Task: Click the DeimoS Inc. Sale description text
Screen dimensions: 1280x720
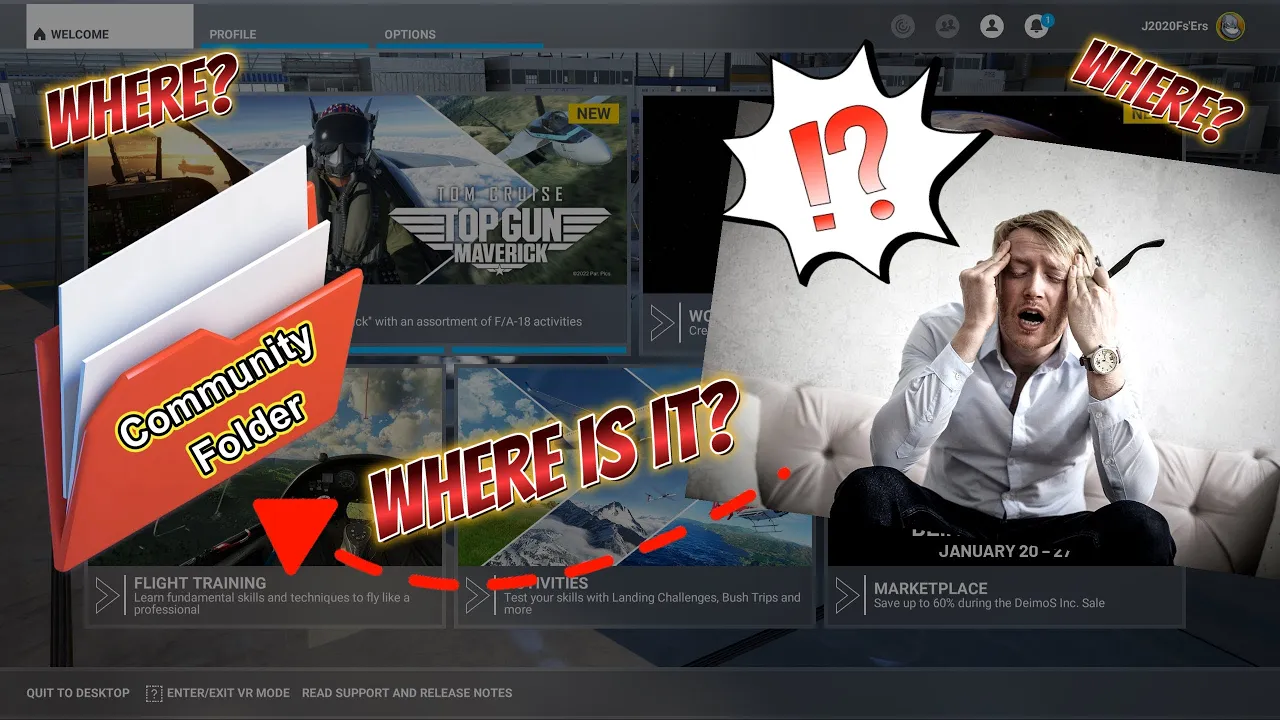Action: pyautogui.click(x=989, y=604)
